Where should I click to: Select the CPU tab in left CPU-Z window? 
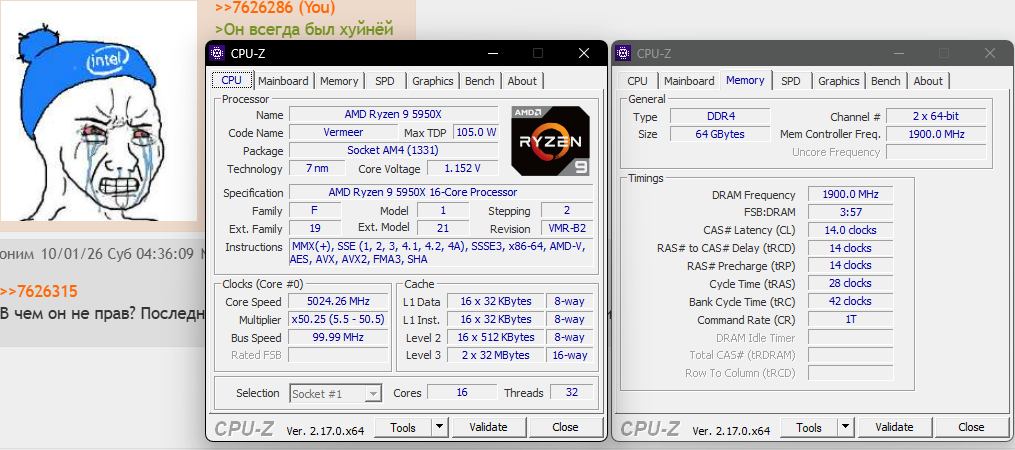pyautogui.click(x=232, y=80)
